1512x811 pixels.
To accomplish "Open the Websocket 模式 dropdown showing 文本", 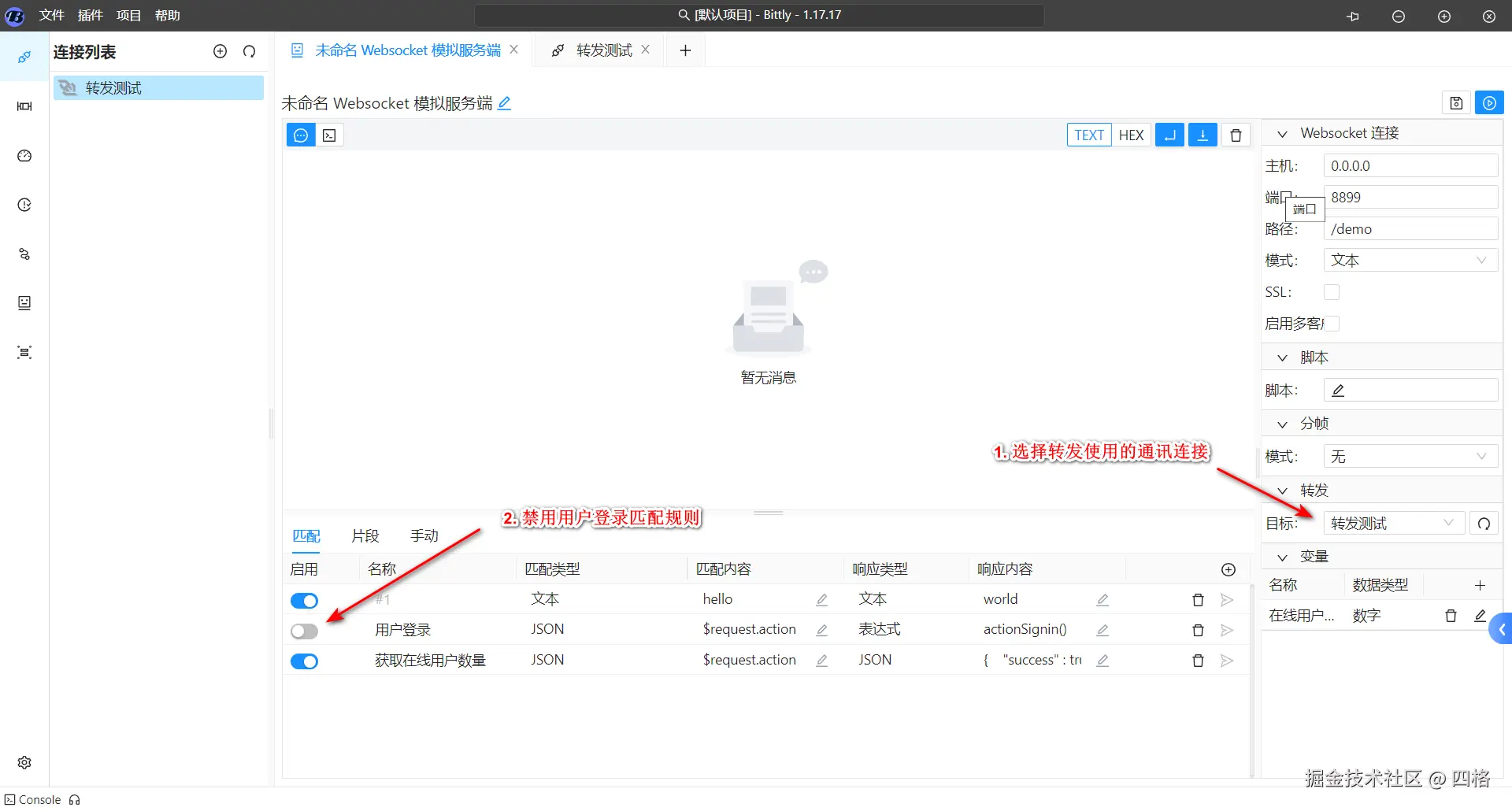I will [x=1410, y=261].
